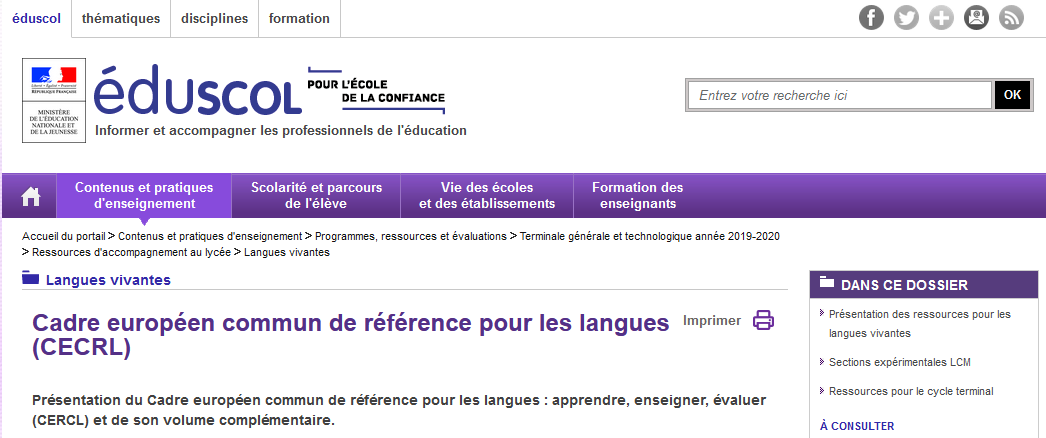Screen dimensions: 1046x438
Task: Open the newsletter envelope icon
Action: (x=976, y=18)
